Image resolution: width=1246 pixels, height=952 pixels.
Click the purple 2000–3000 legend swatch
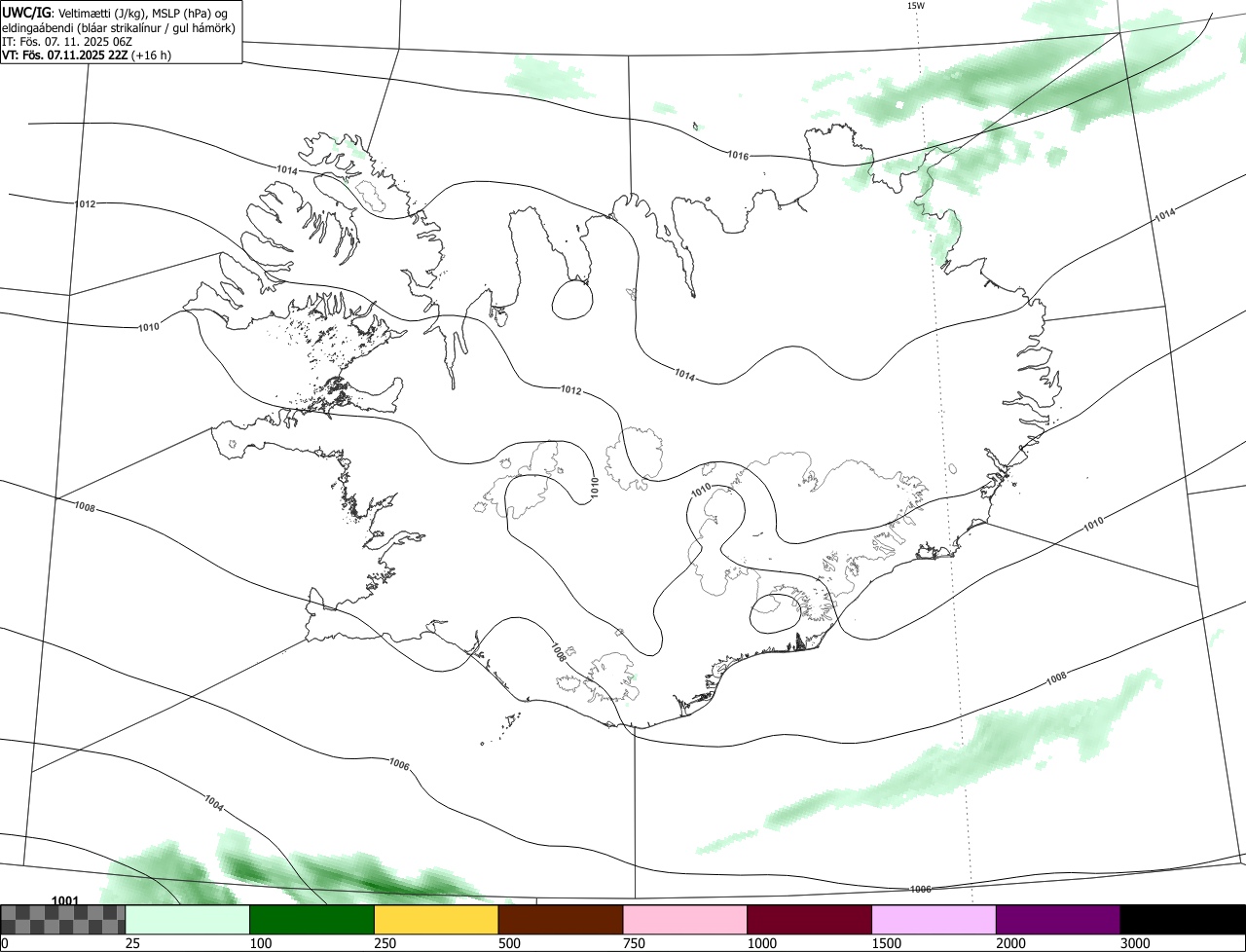pos(1058,920)
